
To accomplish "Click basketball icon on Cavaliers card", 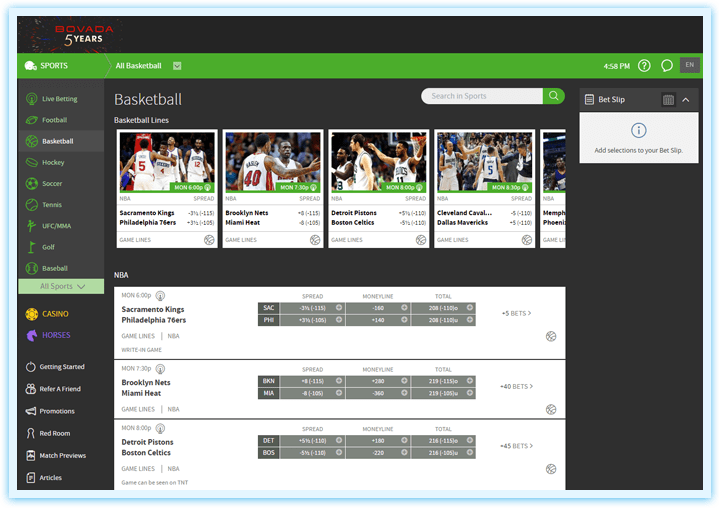I will 527,240.
